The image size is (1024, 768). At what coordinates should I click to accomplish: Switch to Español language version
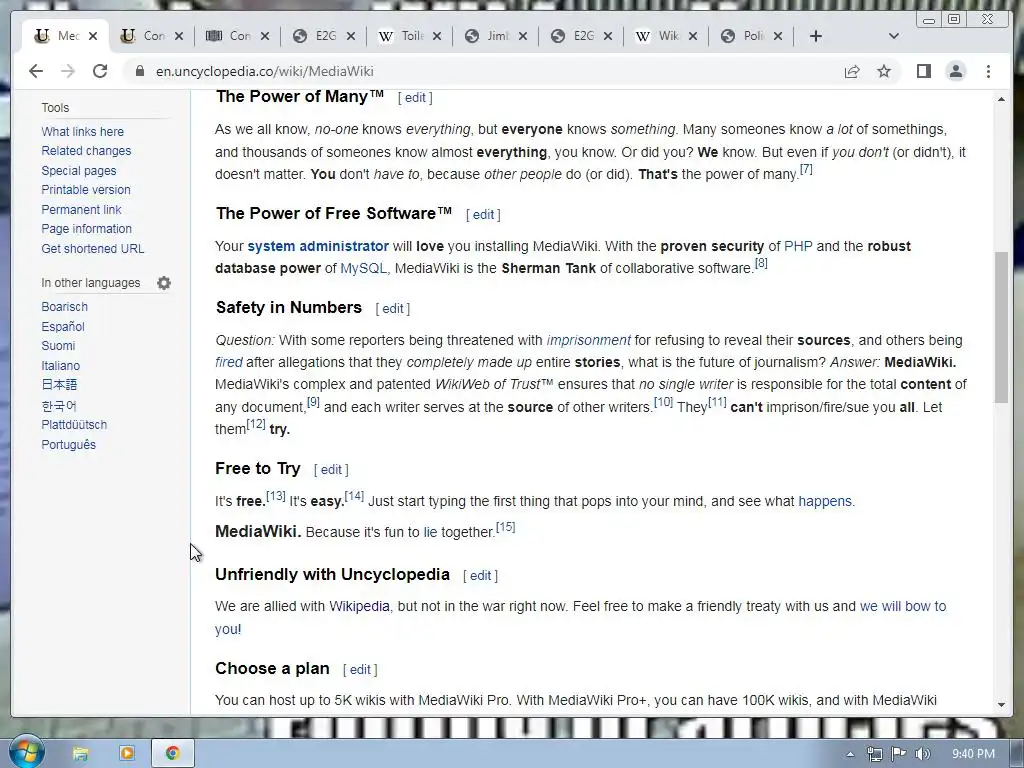tap(63, 327)
